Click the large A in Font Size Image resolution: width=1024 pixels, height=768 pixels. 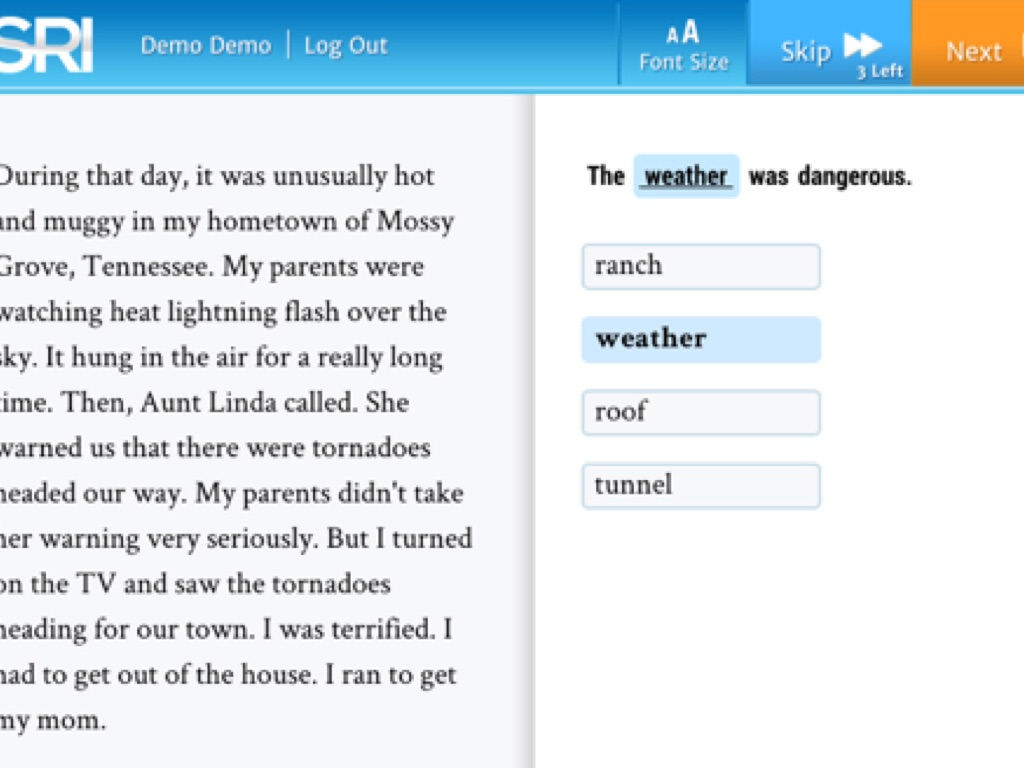[691, 33]
